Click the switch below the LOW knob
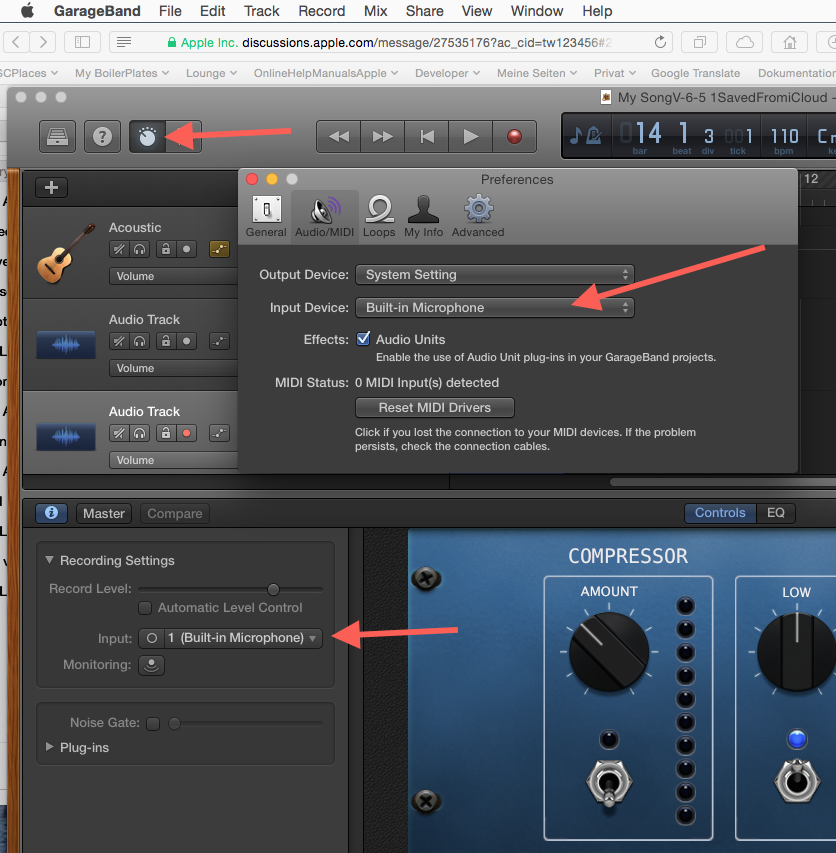Screen dimensions: 836x853 [797, 781]
